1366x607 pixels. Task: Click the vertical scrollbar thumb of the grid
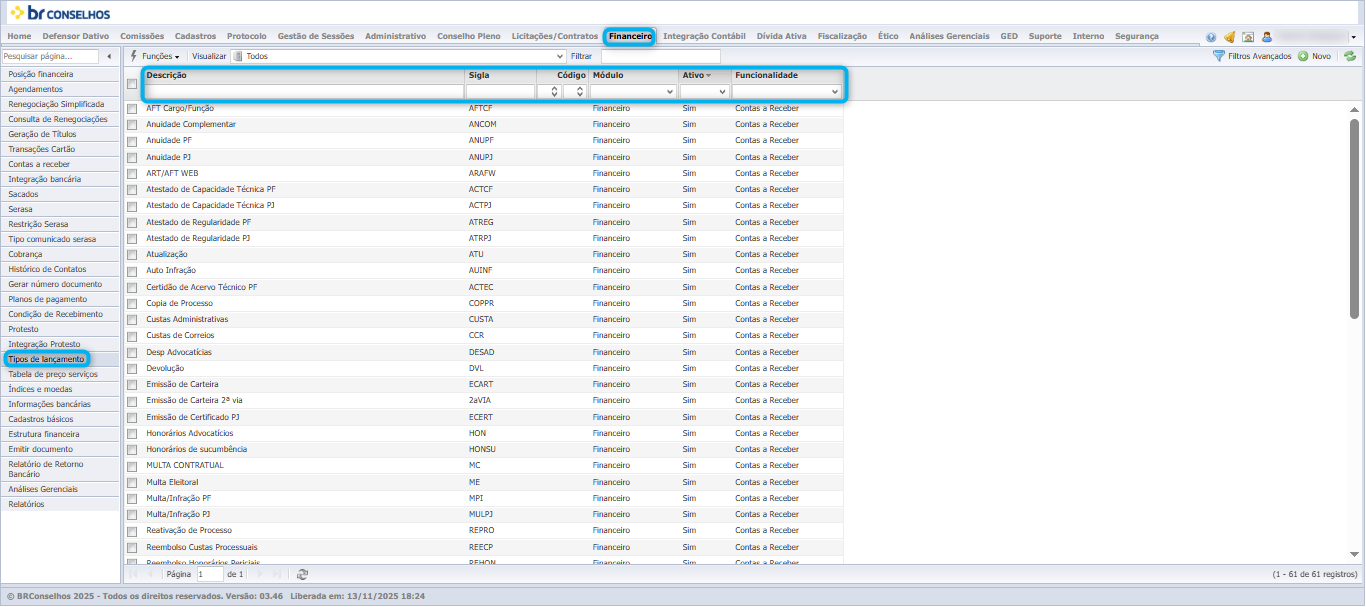click(1354, 218)
